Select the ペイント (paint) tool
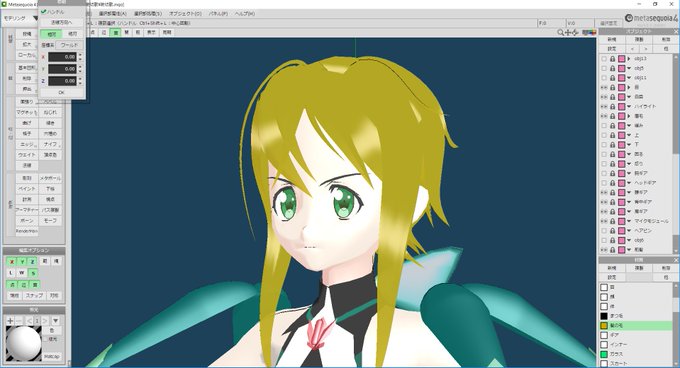Screen dimensions: 680x368 click(x=27, y=189)
